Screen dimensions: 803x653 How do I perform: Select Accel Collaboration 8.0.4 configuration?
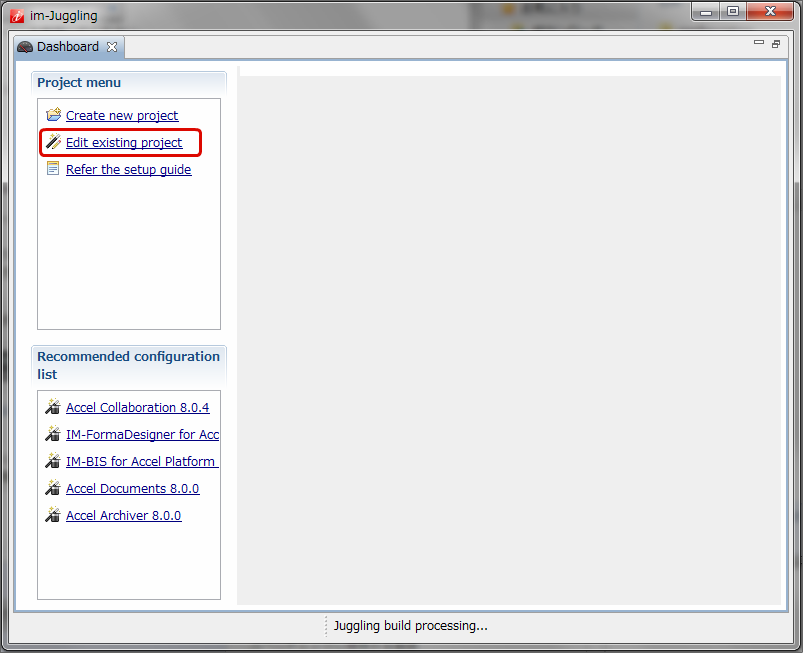[138, 408]
